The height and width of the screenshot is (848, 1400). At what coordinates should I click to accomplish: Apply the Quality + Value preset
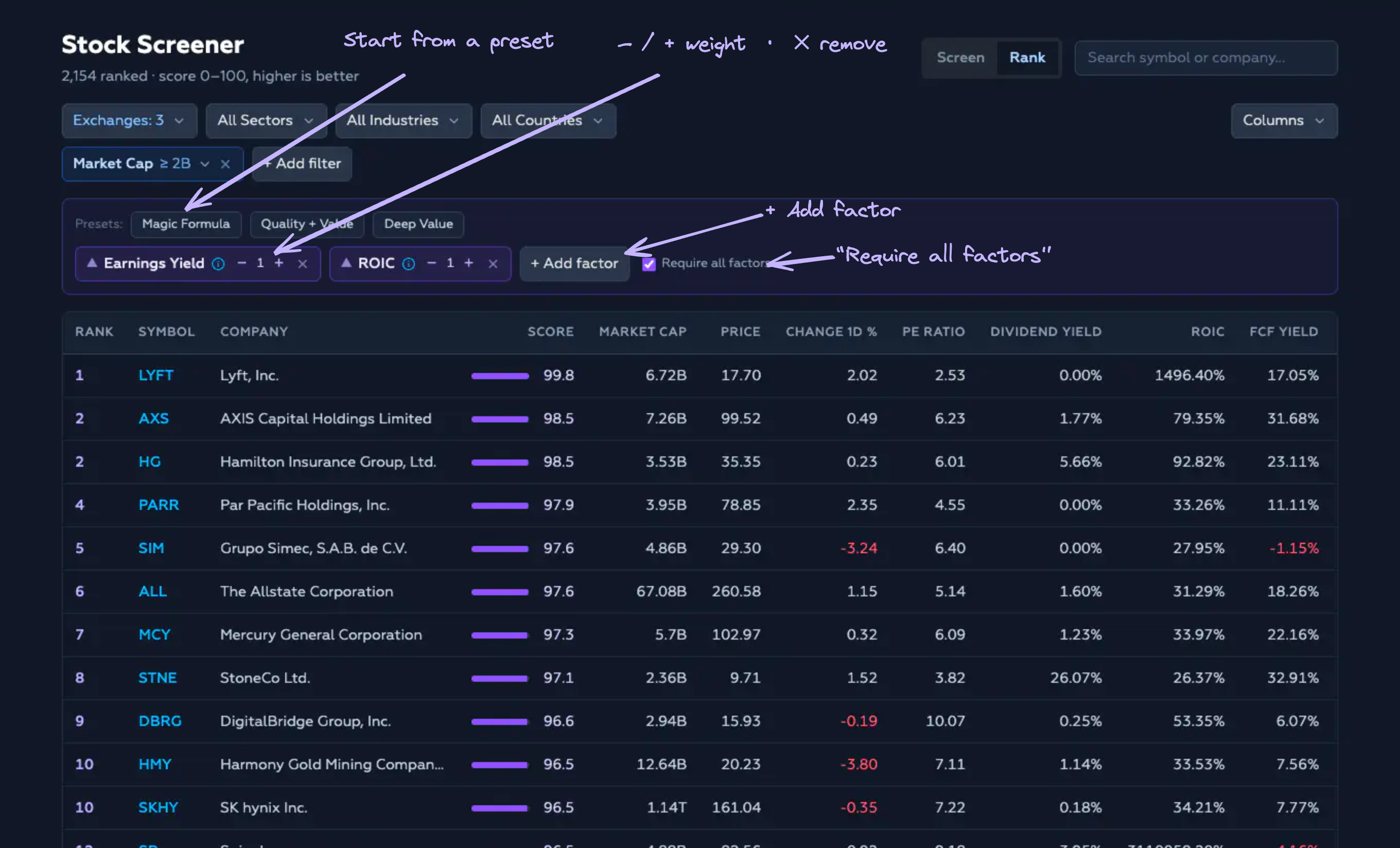(x=307, y=224)
